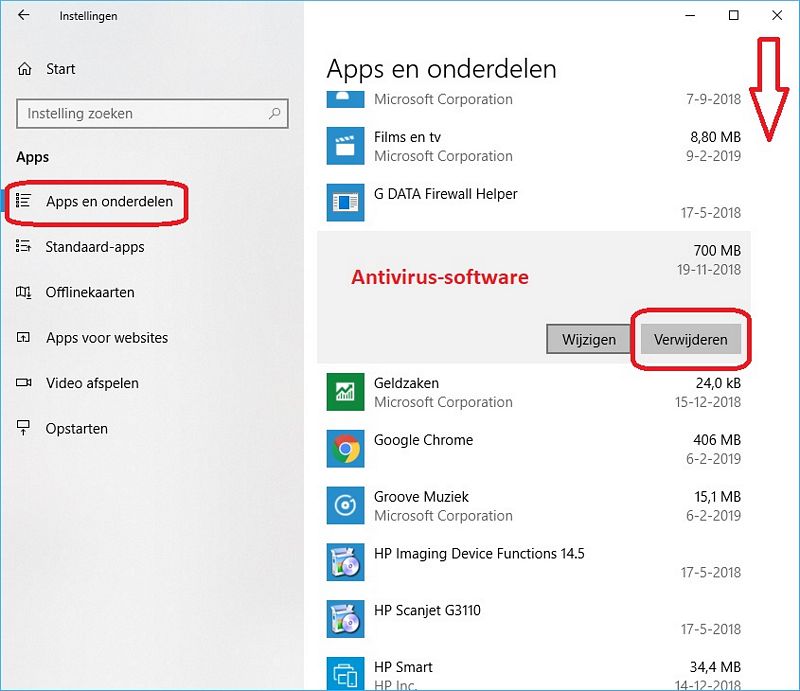Select the HP Smart entry
800x691 pixels.
point(534,673)
